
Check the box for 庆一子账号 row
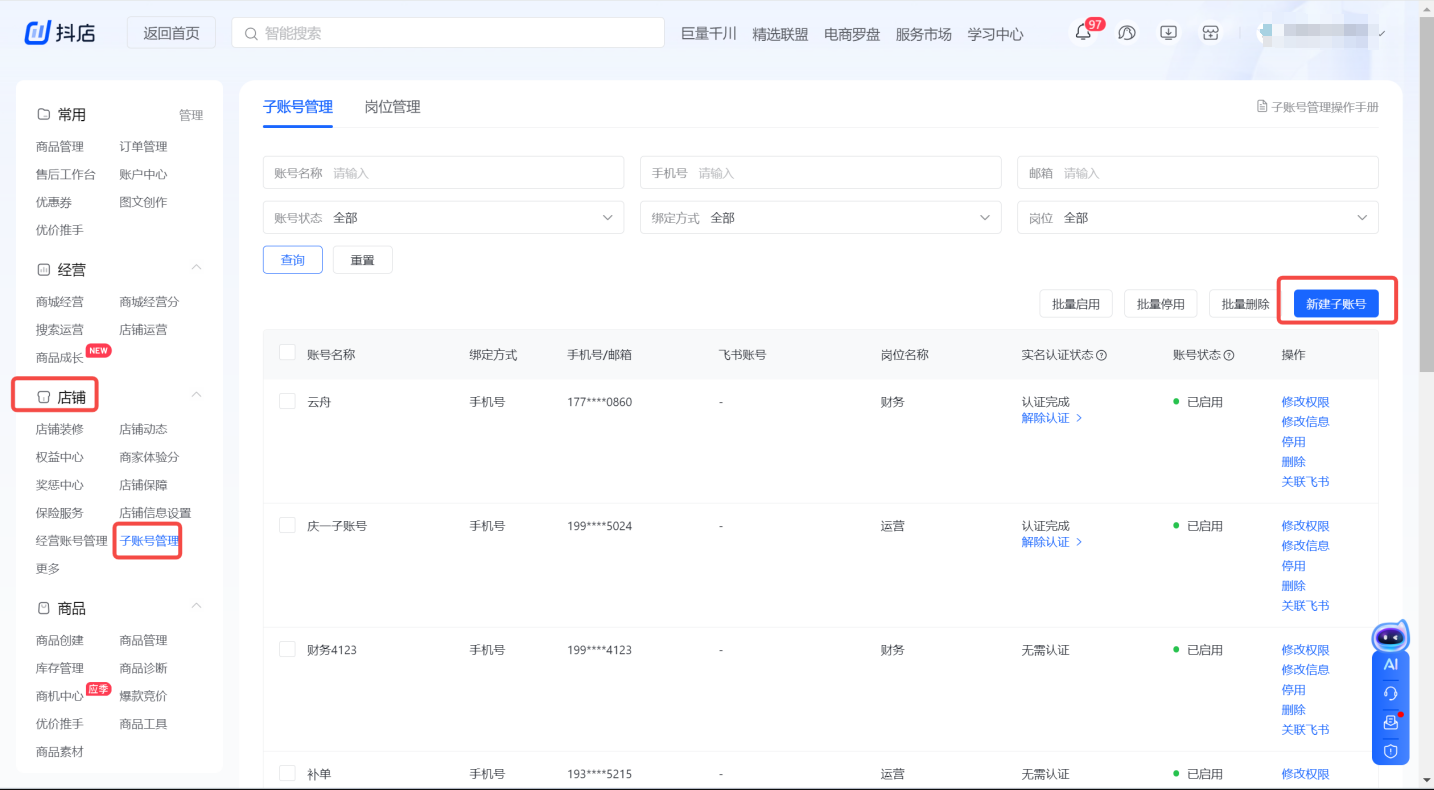[x=287, y=525]
